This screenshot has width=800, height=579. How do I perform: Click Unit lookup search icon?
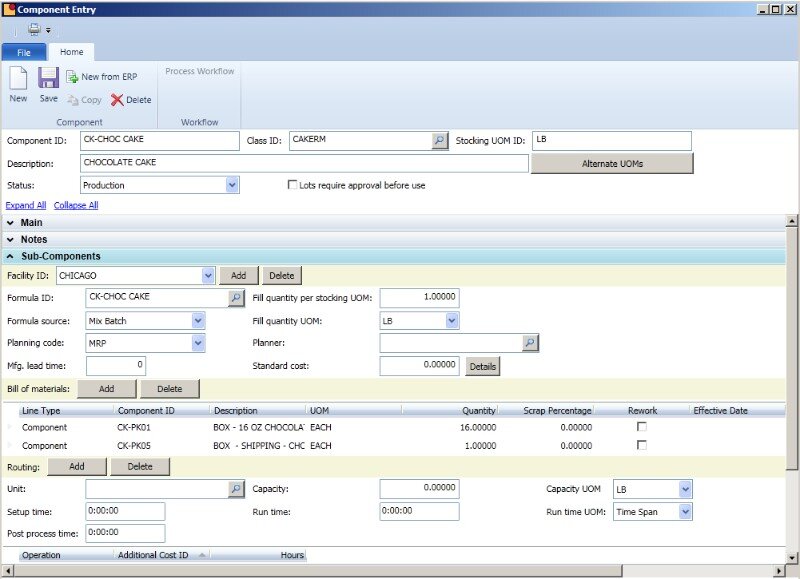coord(236,489)
